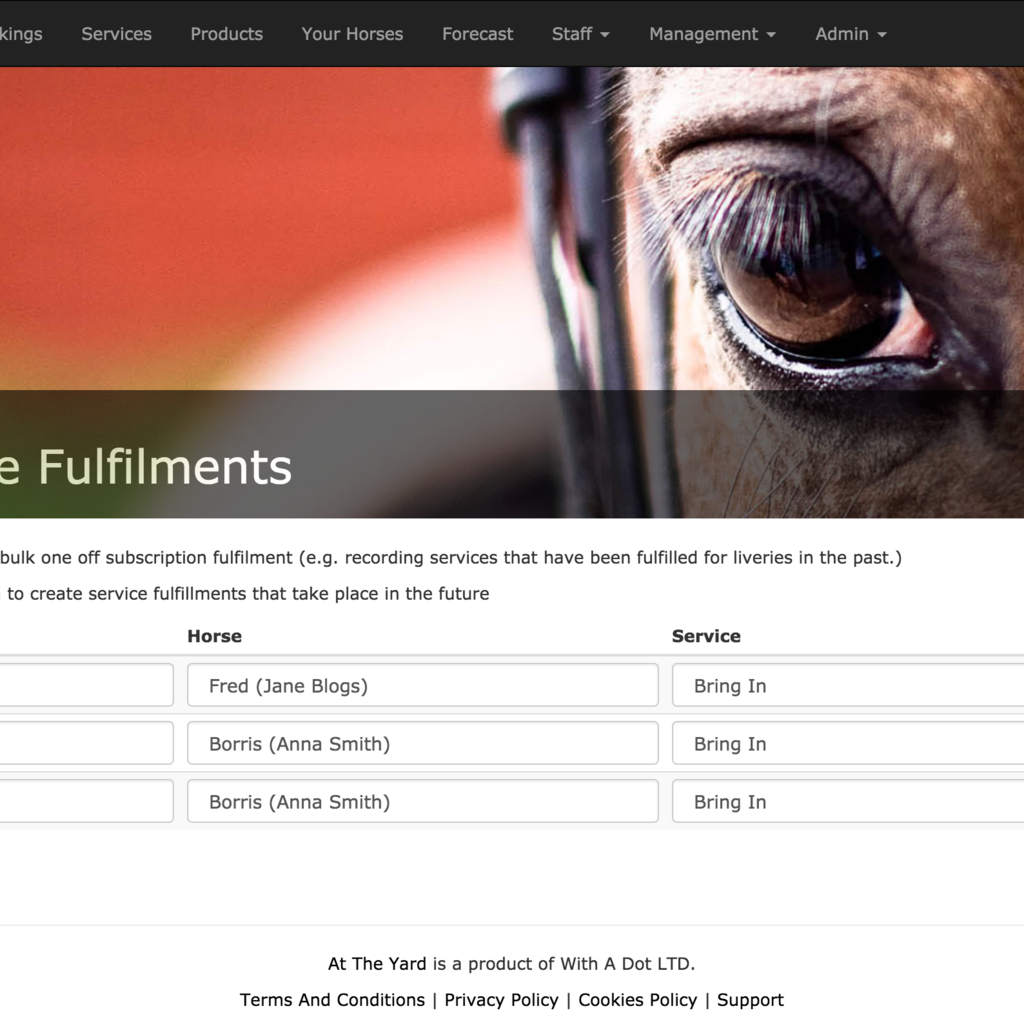Select the first row Bring In service field
The image size is (1024, 1024).
(x=848, y=685)
